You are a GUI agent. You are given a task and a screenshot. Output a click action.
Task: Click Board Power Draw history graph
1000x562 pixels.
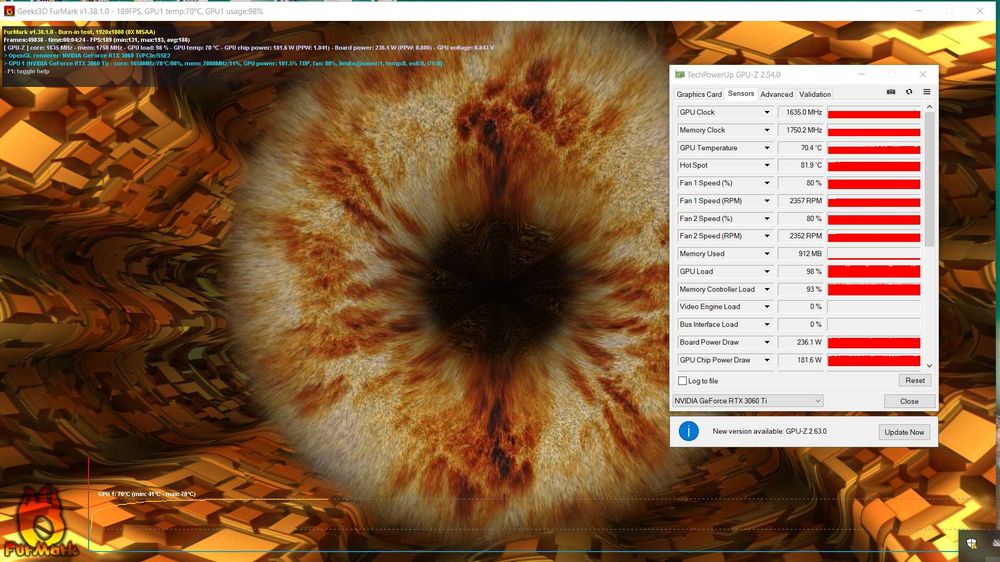pos(874,343)
